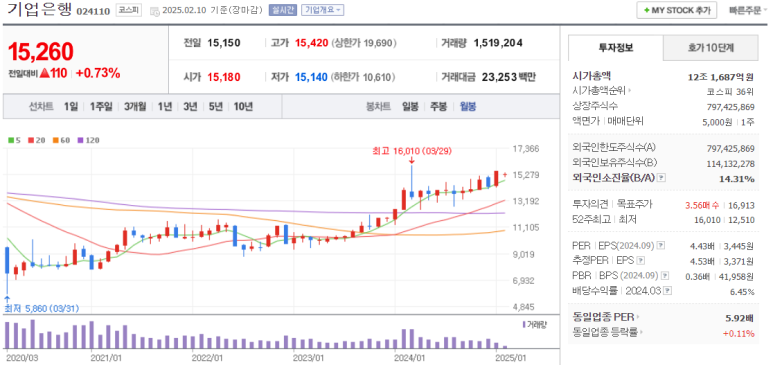773x365 pixels.
Task: Click the 외국인보유주식수 value 114,132,278
Action: (x=730, y=163)
